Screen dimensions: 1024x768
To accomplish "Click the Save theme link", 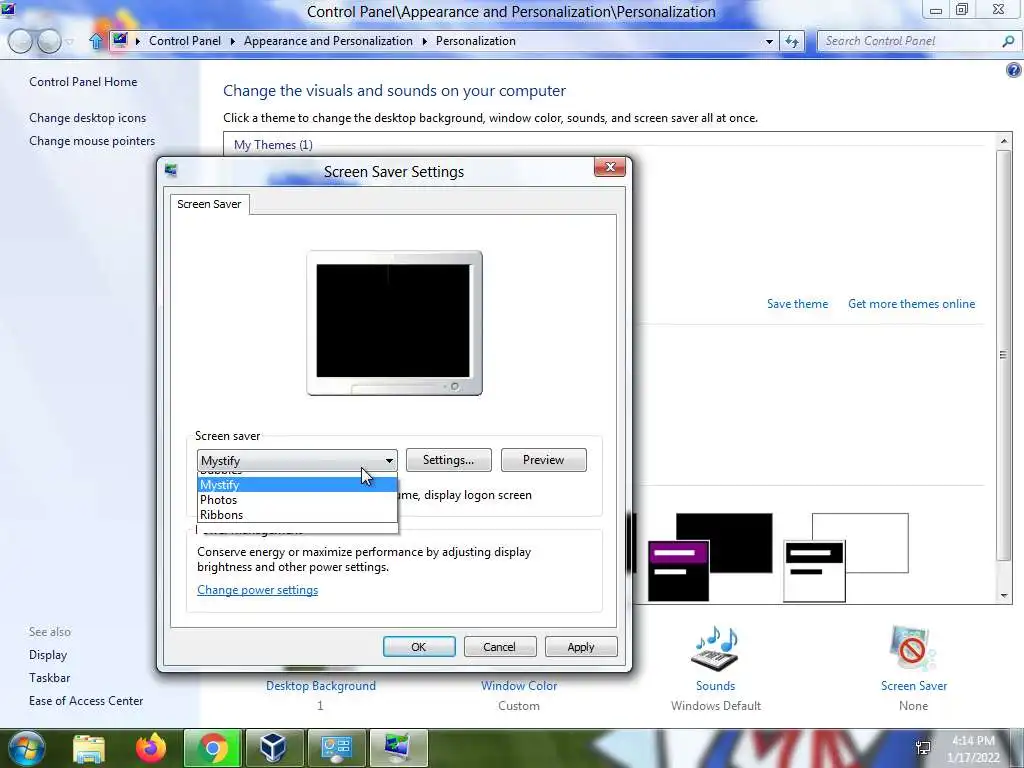I will (x=797, y=304).
